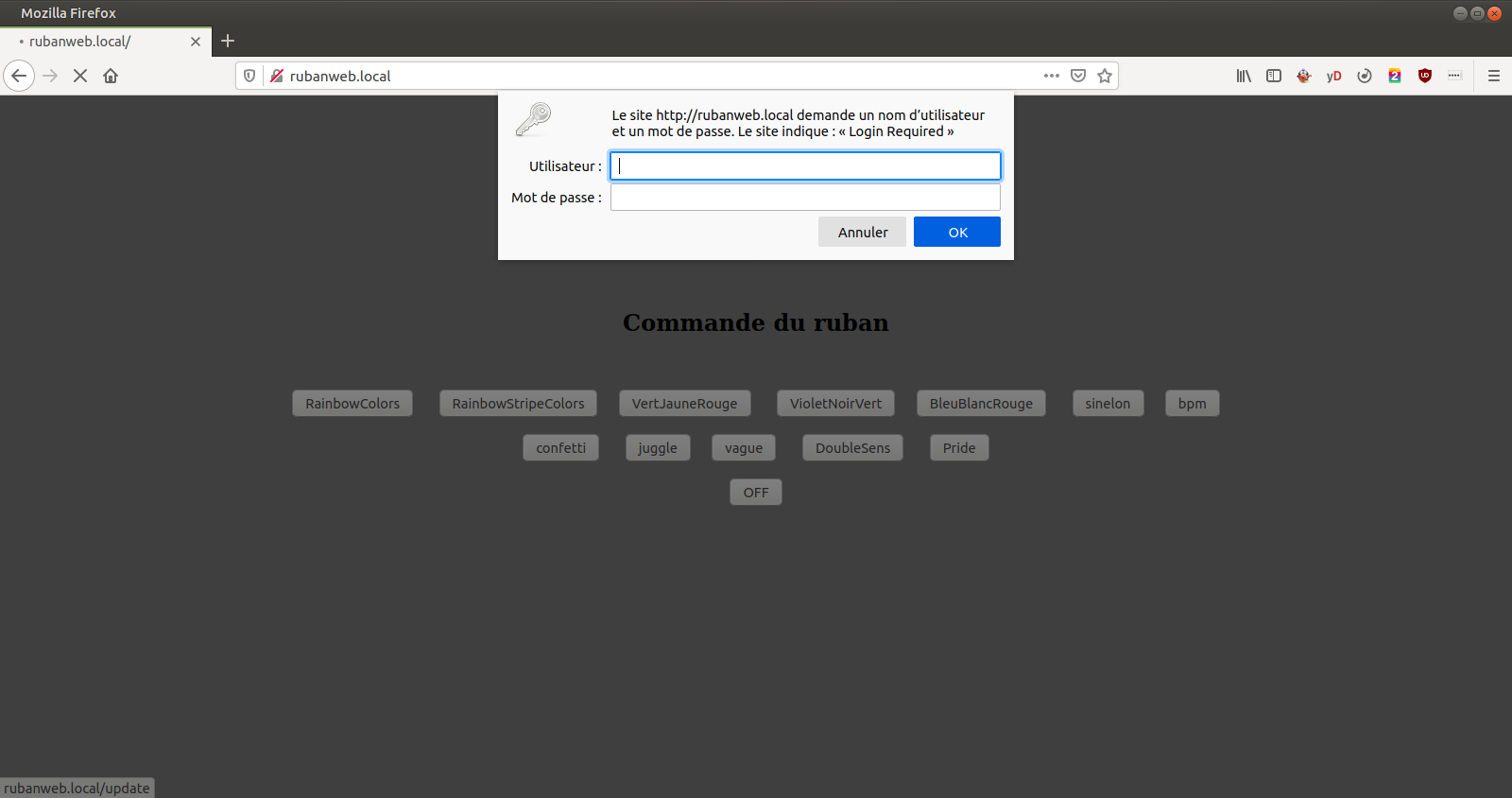The width and height of the screenshot is (1512, 798).
Task: Open the Firefox hamburger menu
Action: (x=1494, y=76)
